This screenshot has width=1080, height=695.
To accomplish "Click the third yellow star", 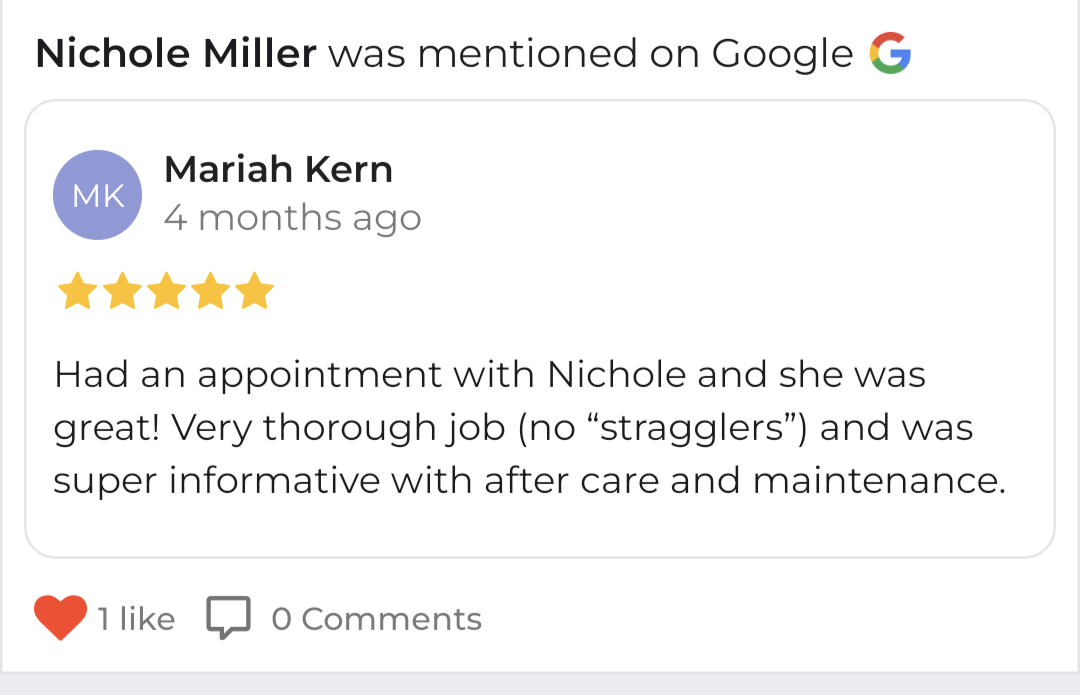I will coord(165,292).
